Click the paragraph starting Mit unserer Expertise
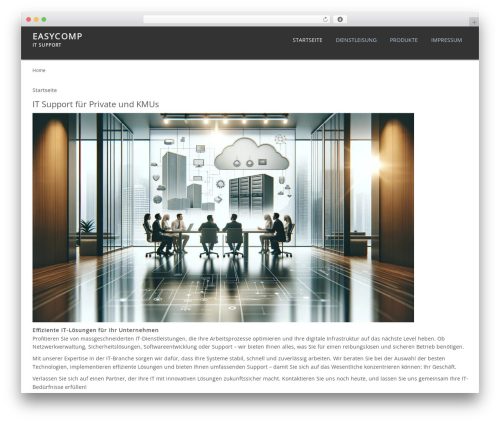The width and height of the screenshot is (500, 423). pyautogui.click(x=244, y=363)
